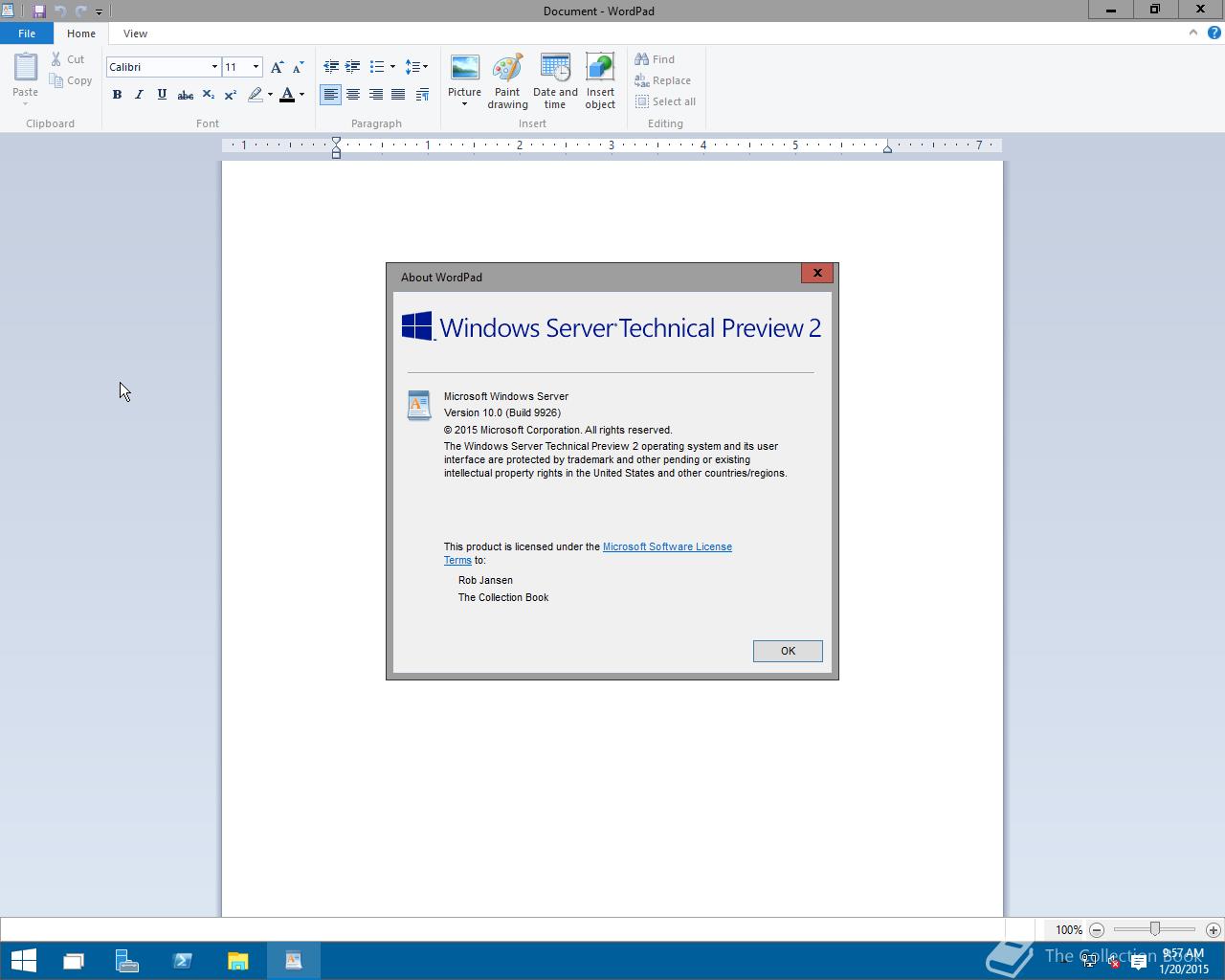Expand the highlight color dropdown arrow
1225x980 pixels.
[x=270, y=95]
